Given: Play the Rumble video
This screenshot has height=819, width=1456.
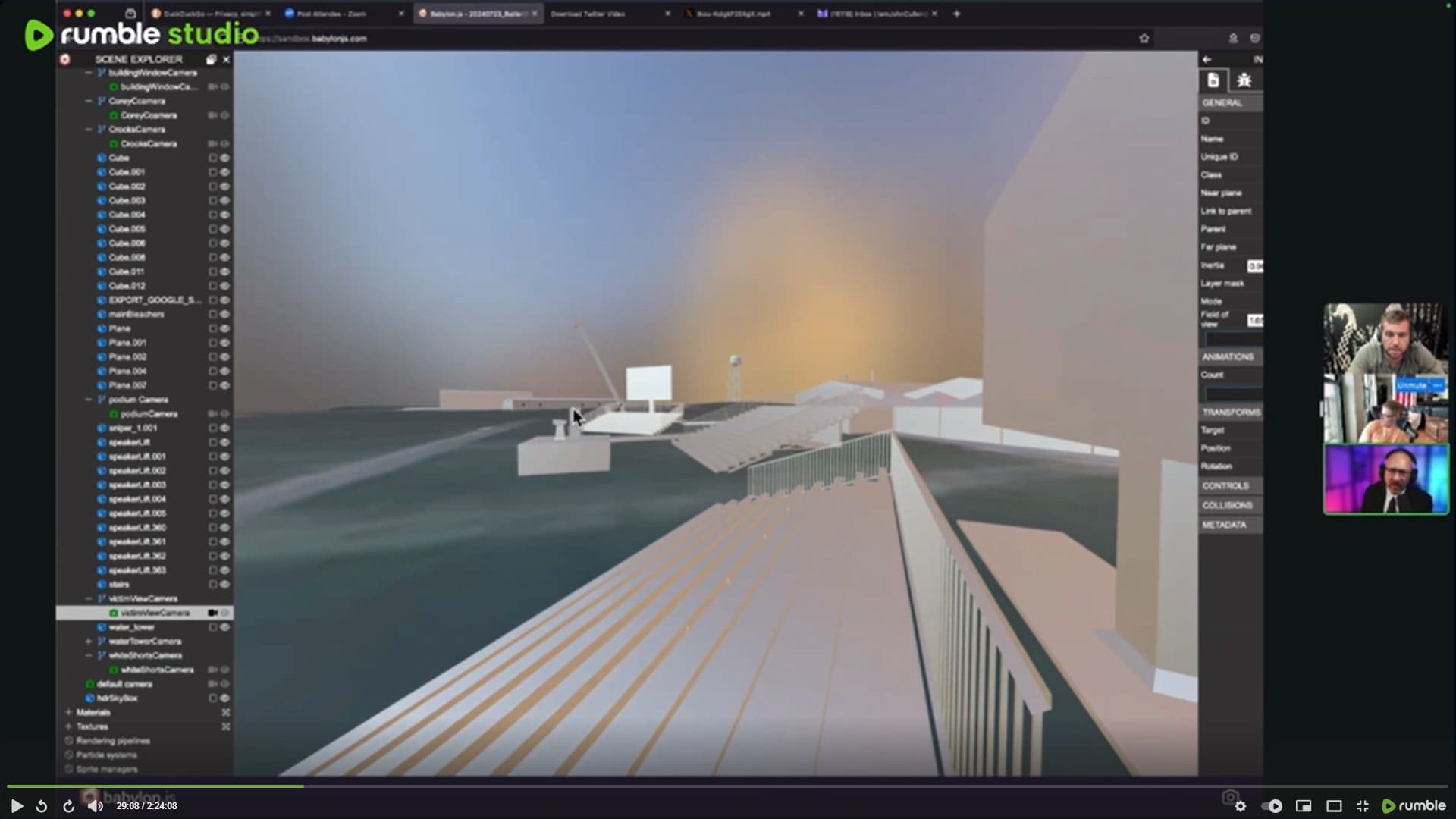Looking at the screenshot, I should point(17,806).
